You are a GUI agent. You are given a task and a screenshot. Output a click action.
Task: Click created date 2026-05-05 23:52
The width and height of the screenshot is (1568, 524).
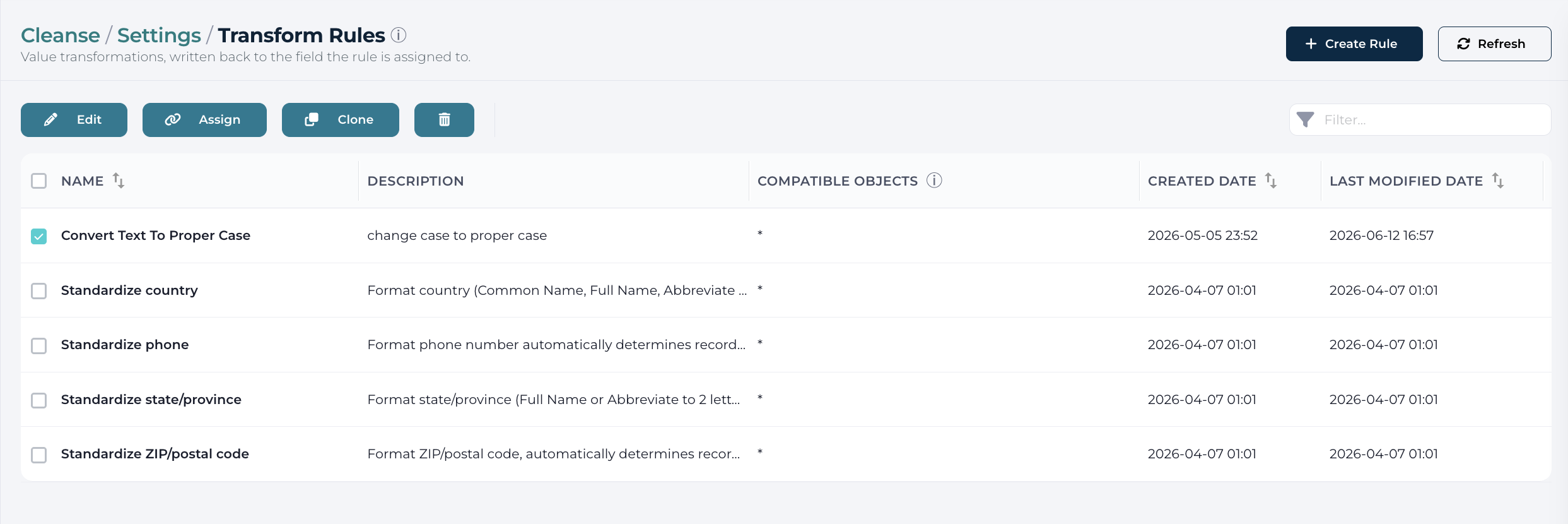click(1203, 235)
